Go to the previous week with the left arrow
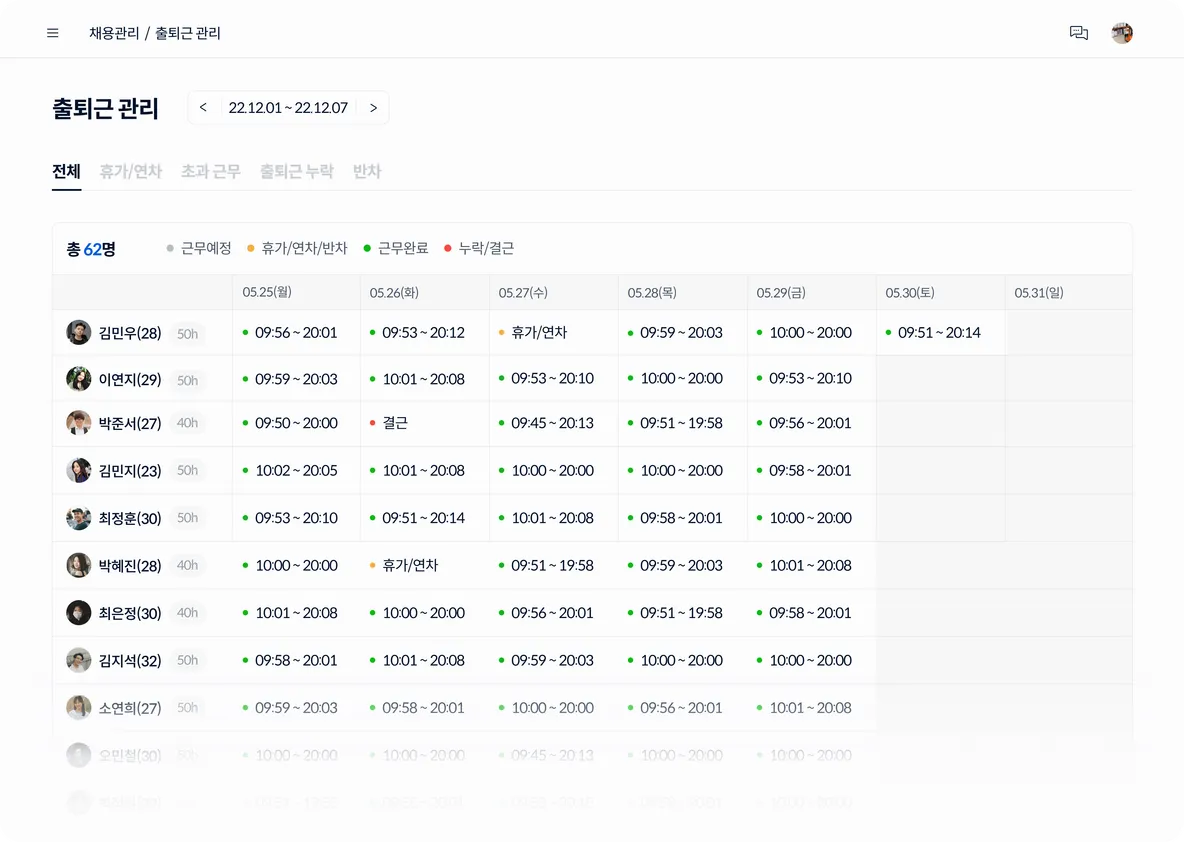1184x842 pixels. [203, 108]
